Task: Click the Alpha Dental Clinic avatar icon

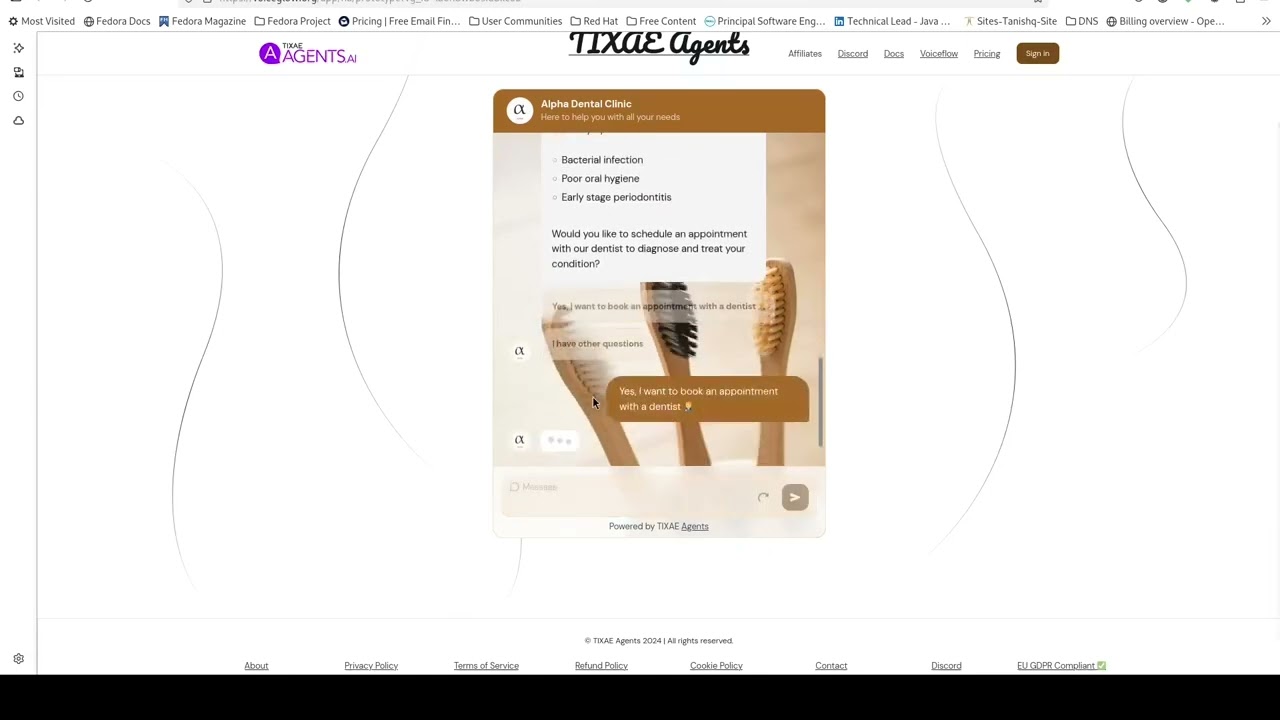Action: point(519,110)
